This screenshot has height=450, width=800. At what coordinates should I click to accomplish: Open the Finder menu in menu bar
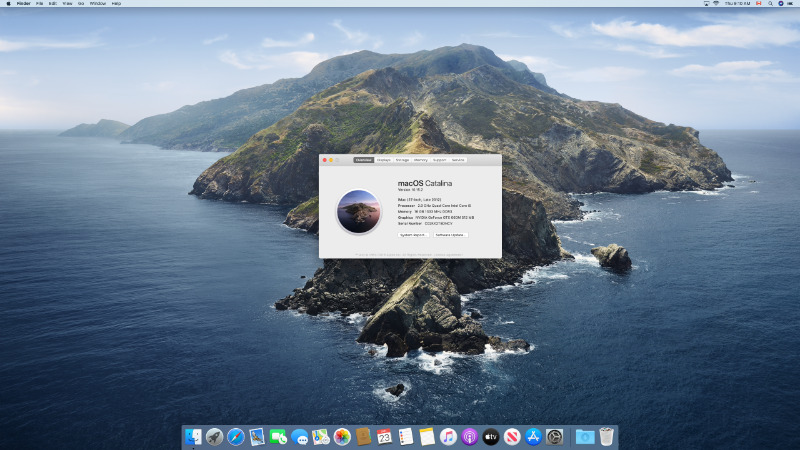pyautogui.click(x=23, y=3)
